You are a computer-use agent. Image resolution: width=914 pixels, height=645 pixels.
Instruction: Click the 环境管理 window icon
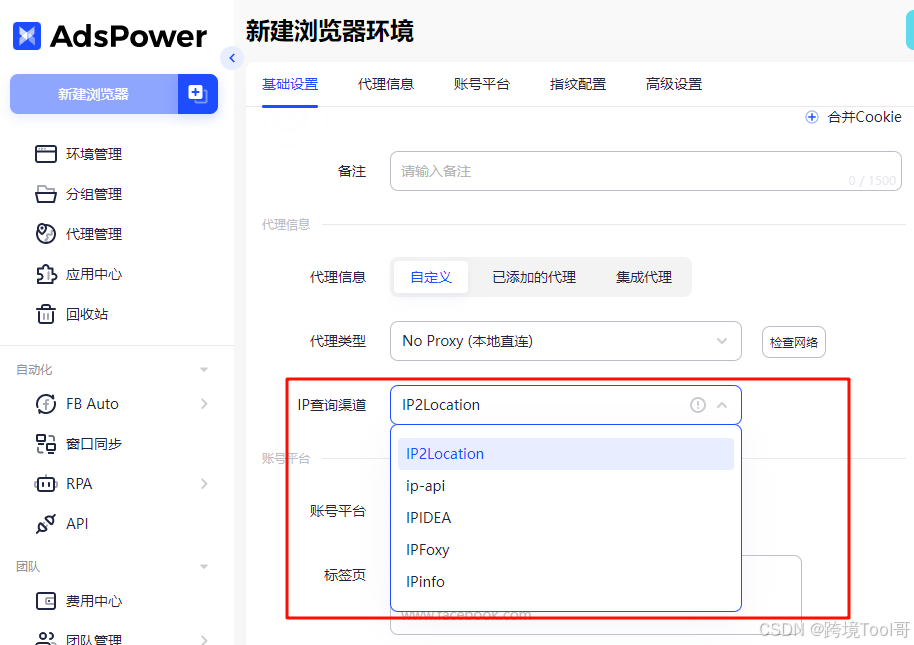45,154
